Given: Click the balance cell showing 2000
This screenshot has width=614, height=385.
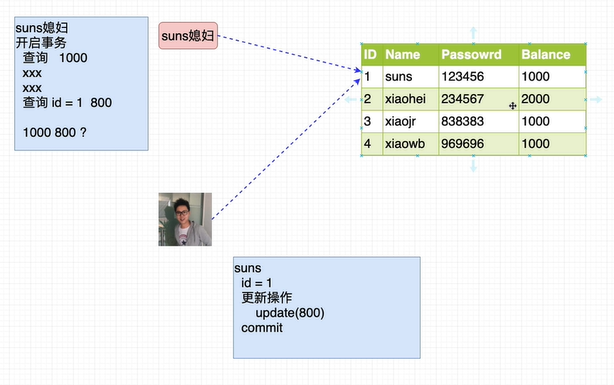Looking at the screenshot, I should pyautogui.click(x=552, y=99).
